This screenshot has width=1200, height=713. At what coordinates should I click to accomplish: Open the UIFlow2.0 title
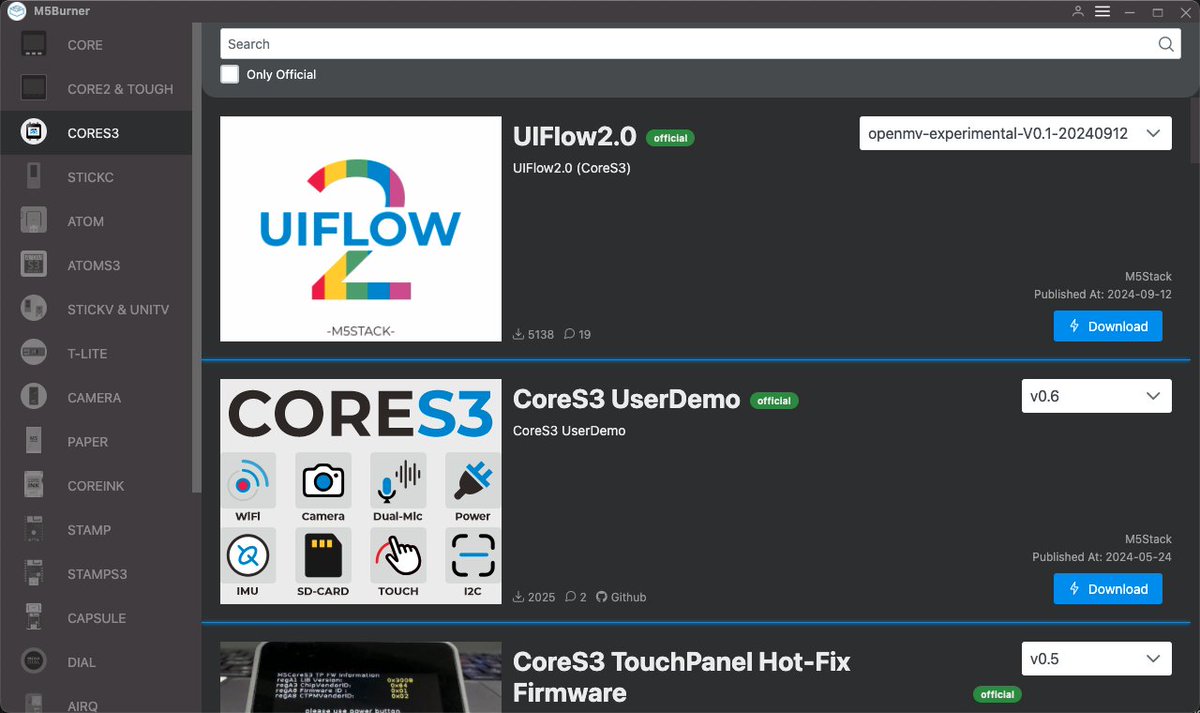tap(574, 136)
